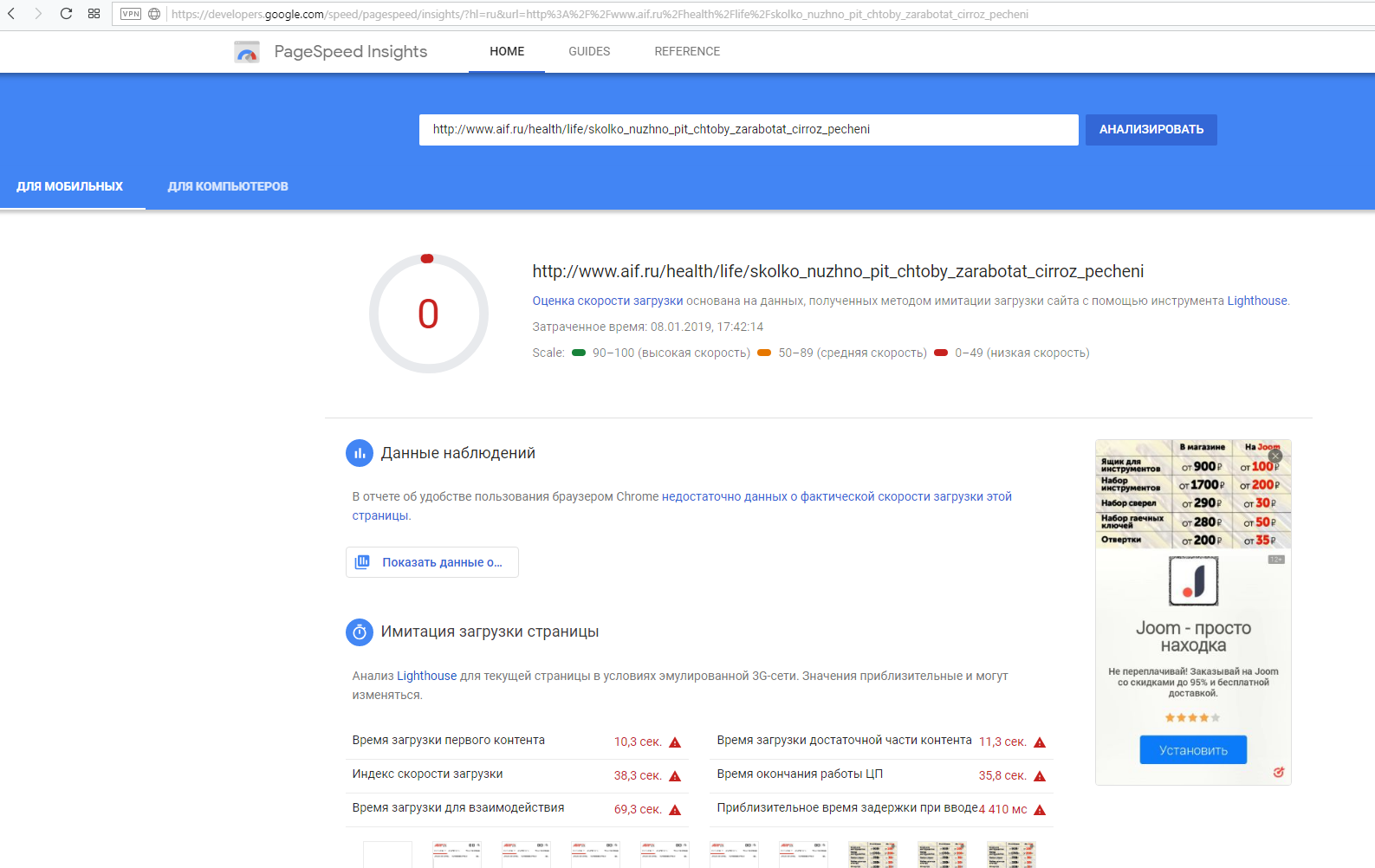Click the warning triangle next to 69,3 сек.
The width and height of the screenshot is (1375, 868).
[675, 810]
